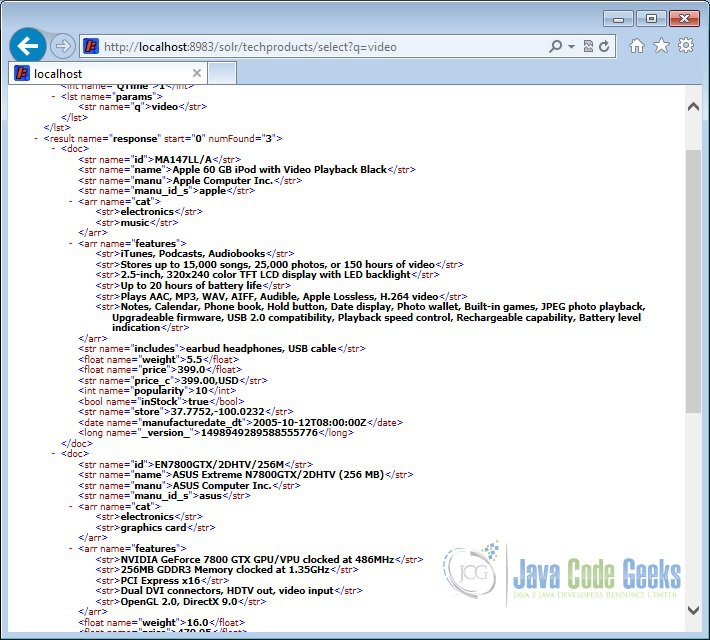Click 'OpenGL 2.0, DirectX 9.0' feature
The width and height of the screenshot is (710, 640).
tap(179, 602)
